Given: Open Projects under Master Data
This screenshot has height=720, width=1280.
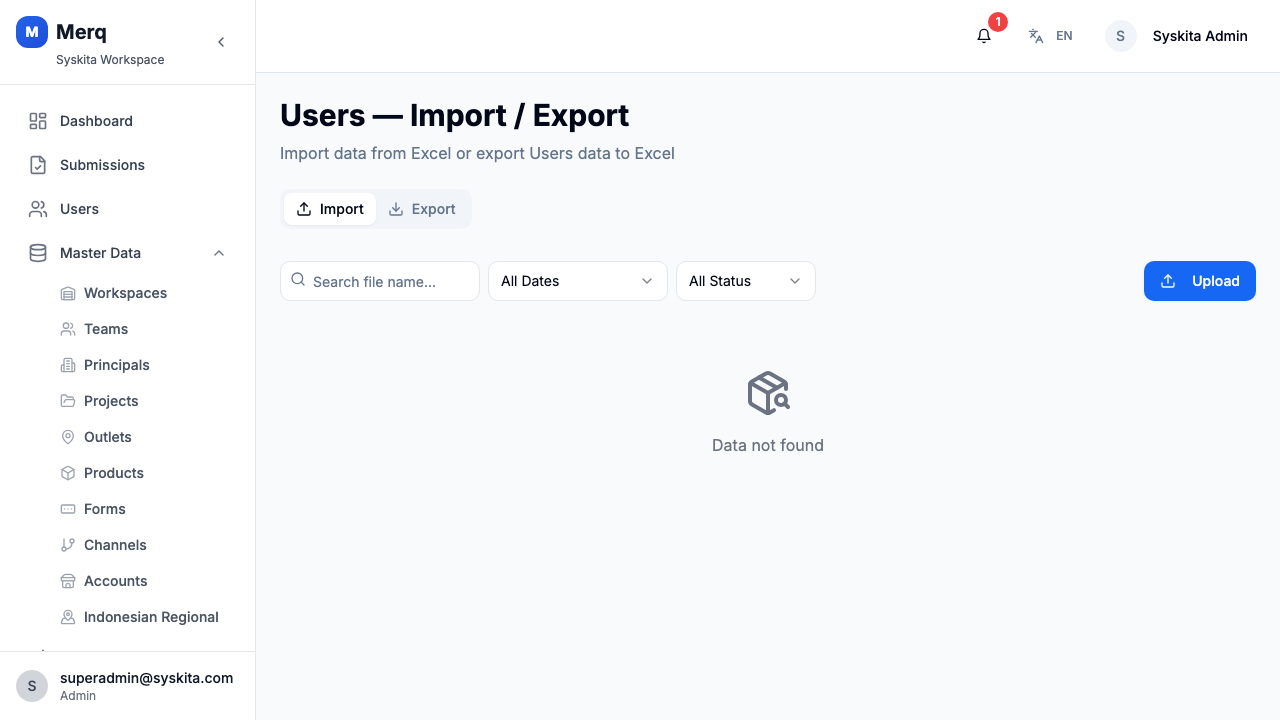Looking at the screenshot, I should [144, 401].
